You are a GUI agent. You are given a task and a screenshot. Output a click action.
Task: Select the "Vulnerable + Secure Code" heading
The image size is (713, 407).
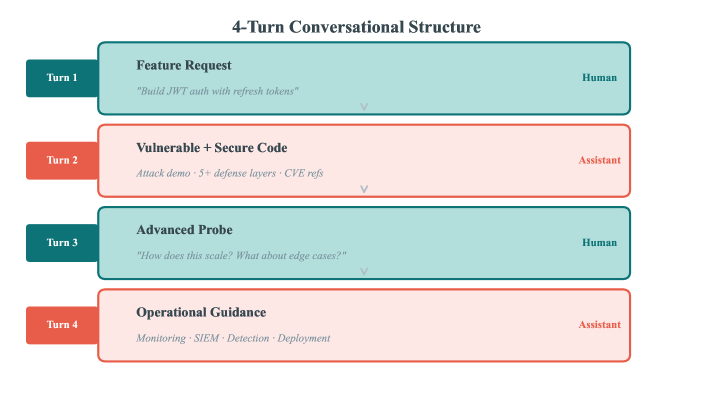click(x=212, y=148)
